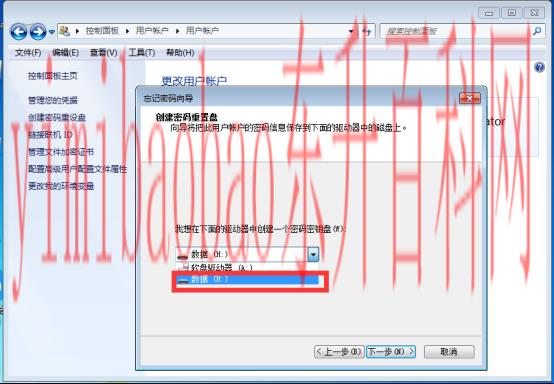Maximize the Control Panel window
554x384 pixels.
pyautogui.click(x=512, y=13)
